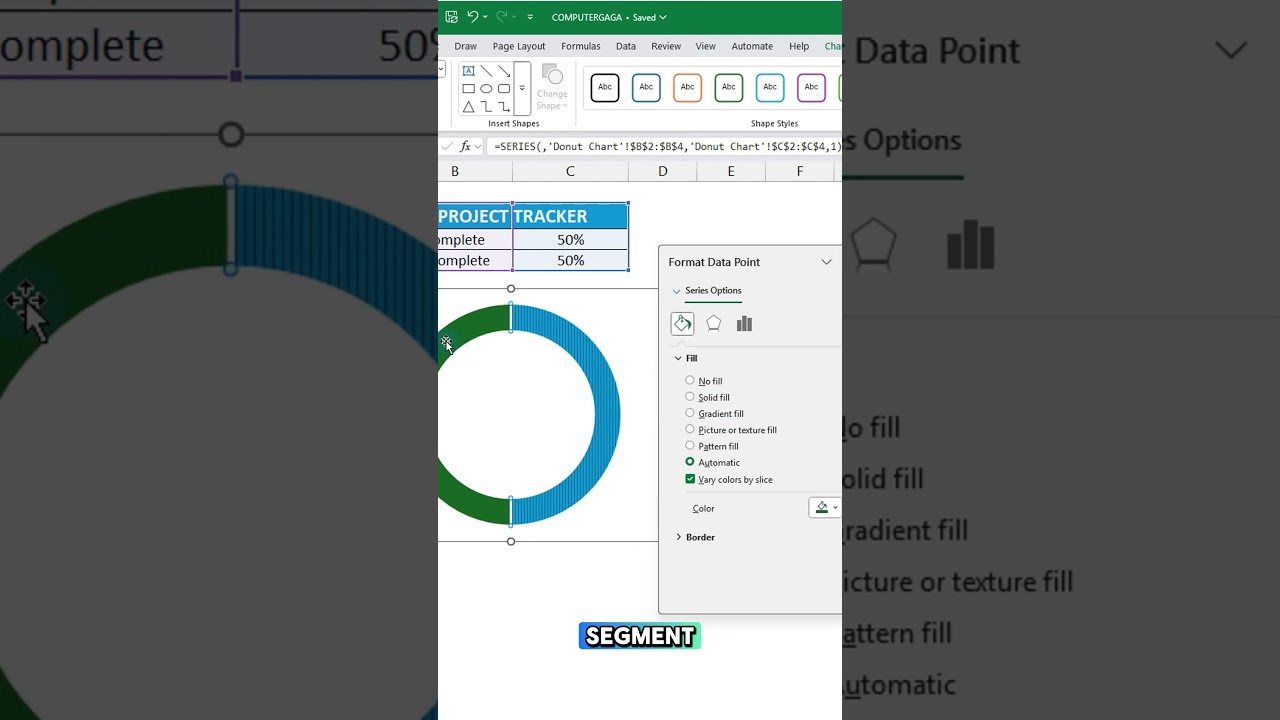Select the Rectangle shape
The height and width of the screenshot is (720, 1280).
coord(468,89)
